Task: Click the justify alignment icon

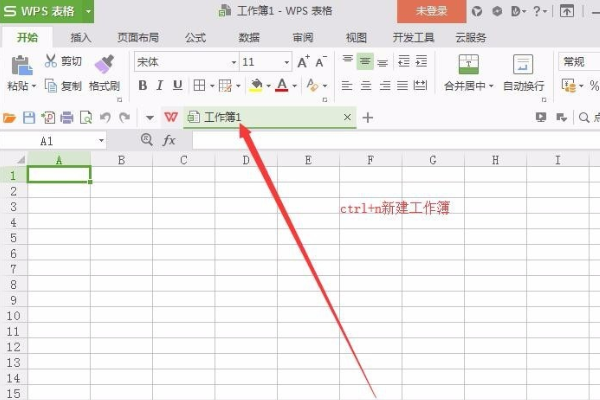Action: [x=402, y=85]
